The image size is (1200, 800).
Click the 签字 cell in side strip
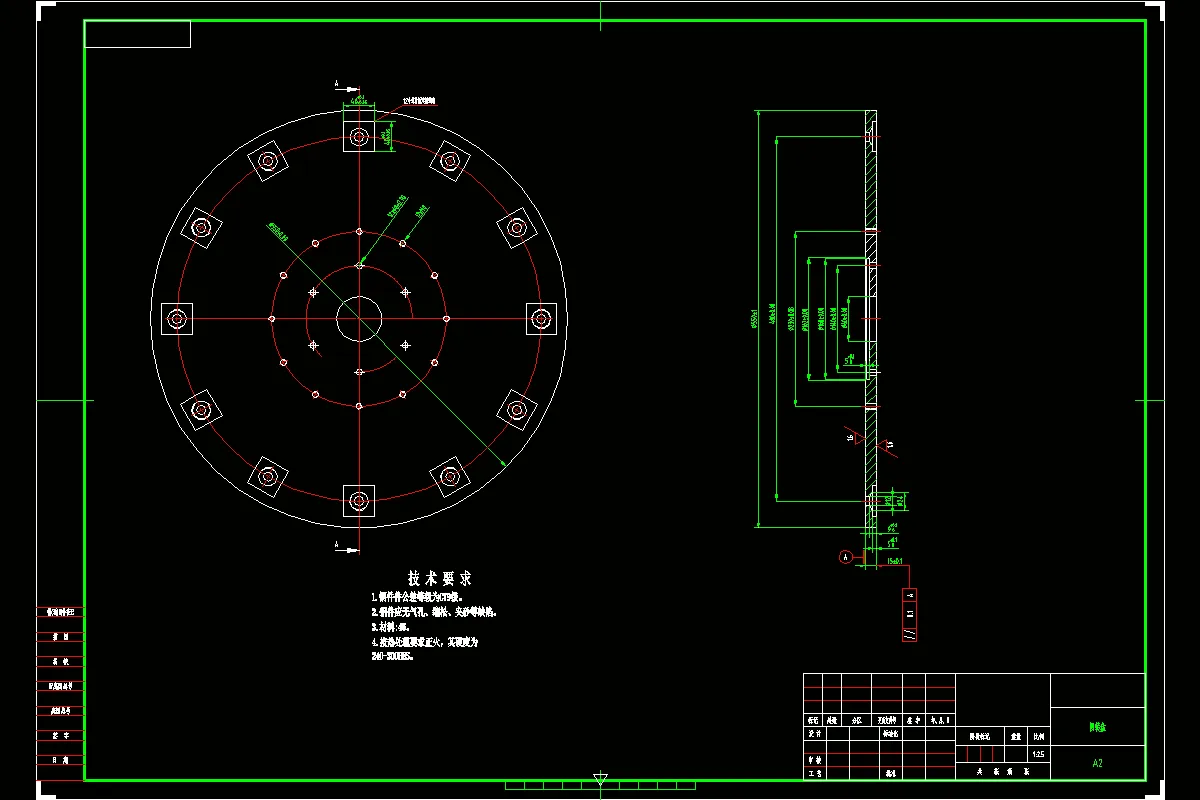60,736
